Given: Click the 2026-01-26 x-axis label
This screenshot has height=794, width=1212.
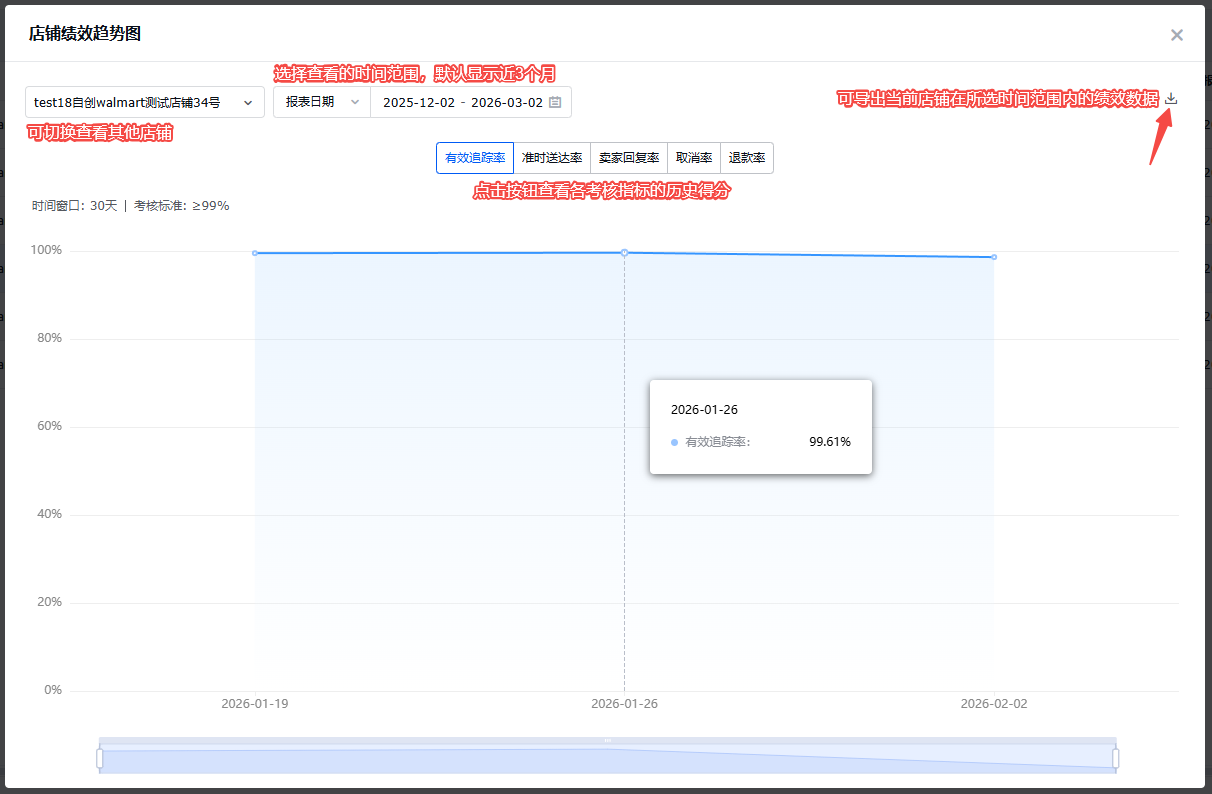Looking at the screenshot, I should [624, 704].
